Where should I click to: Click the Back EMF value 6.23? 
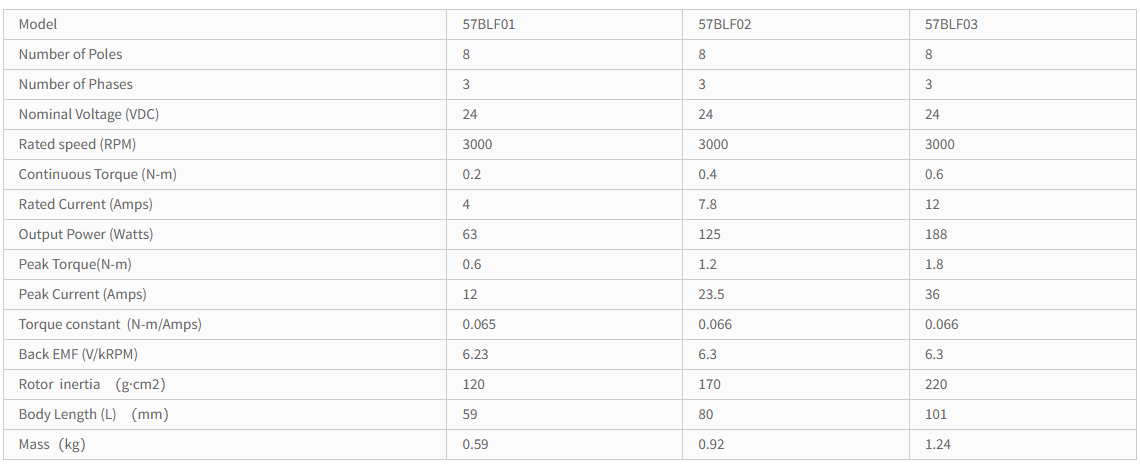(476, 354)
